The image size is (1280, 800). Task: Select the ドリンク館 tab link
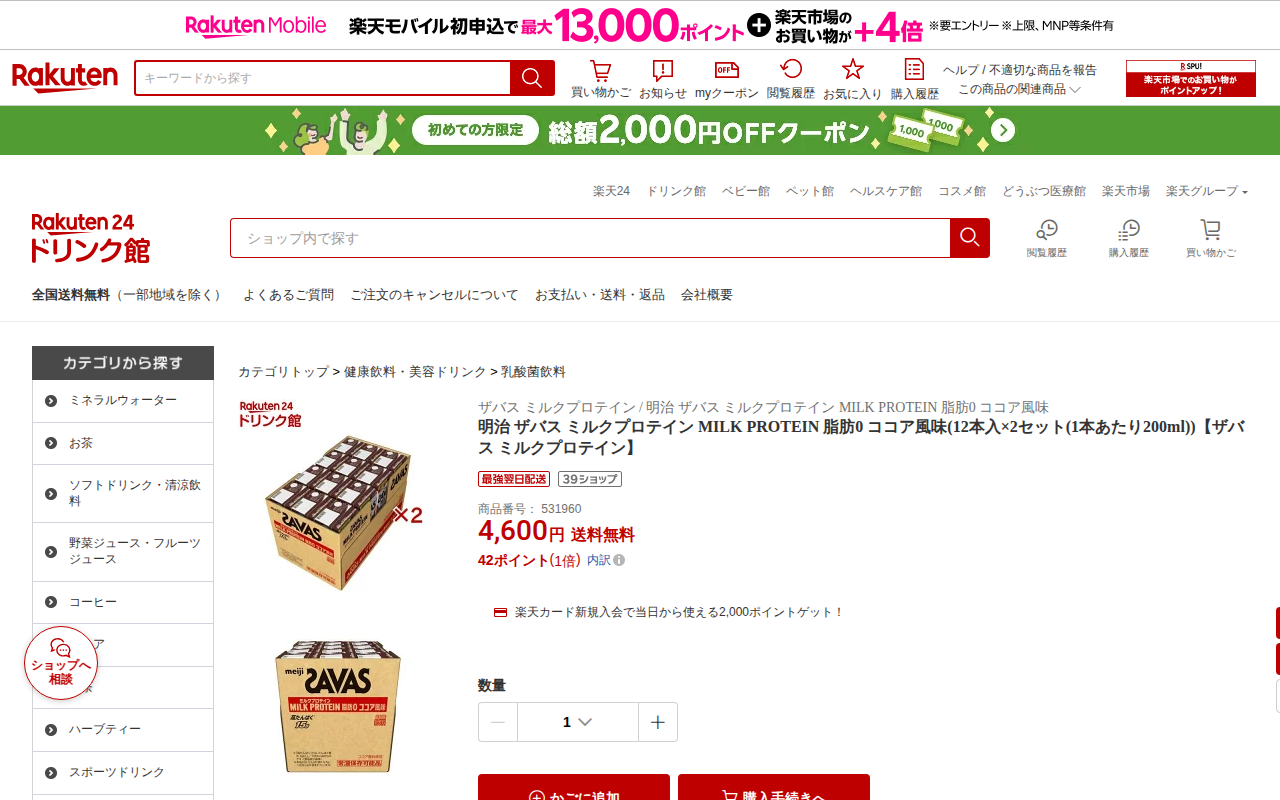pyautogui.click(x=676, y=191)
